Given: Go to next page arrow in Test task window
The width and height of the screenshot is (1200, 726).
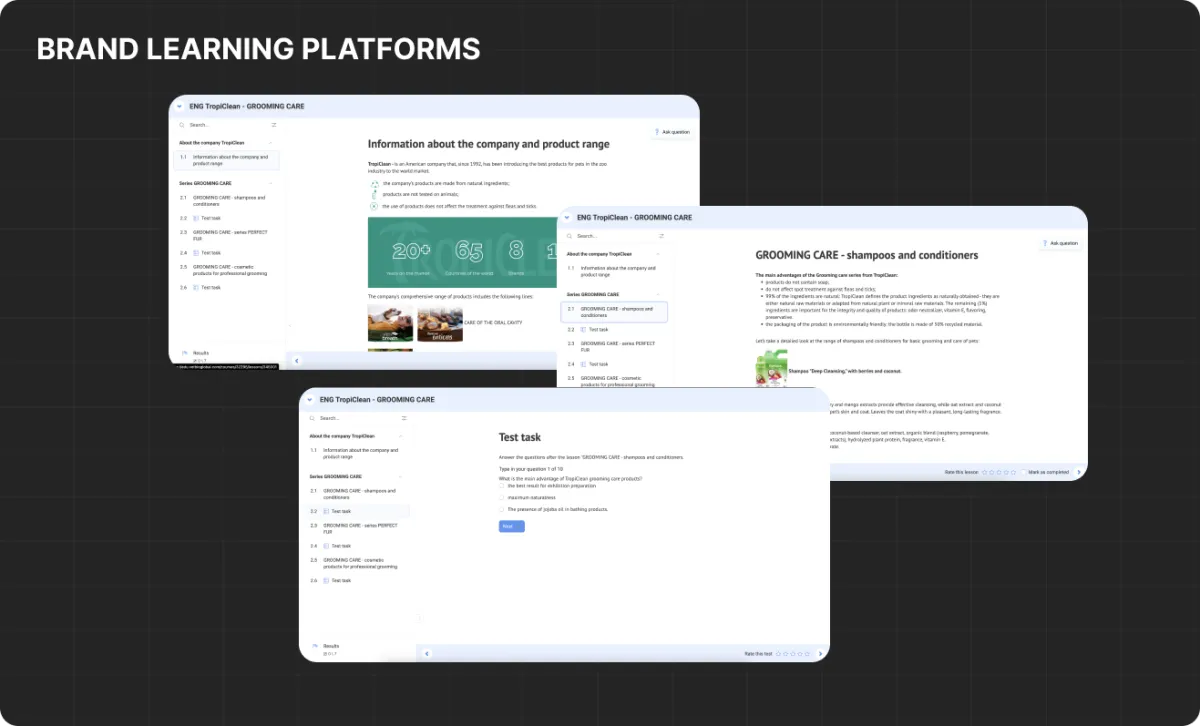Looking at the screenshot, I should [821, 654].
